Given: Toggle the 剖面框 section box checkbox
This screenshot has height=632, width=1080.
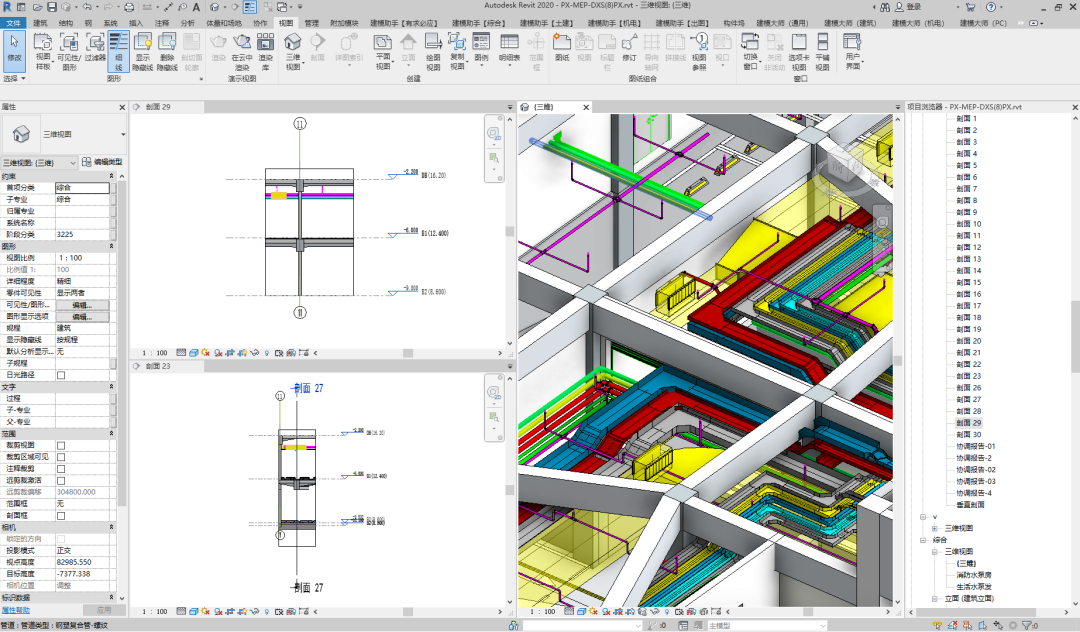Looking at the screenshot, I should pos(61,516).
